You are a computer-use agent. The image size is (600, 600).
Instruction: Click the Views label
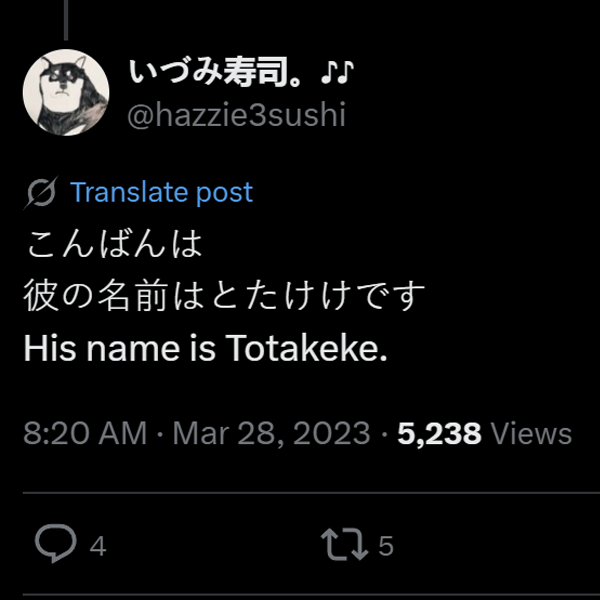(x=532, y=434)
